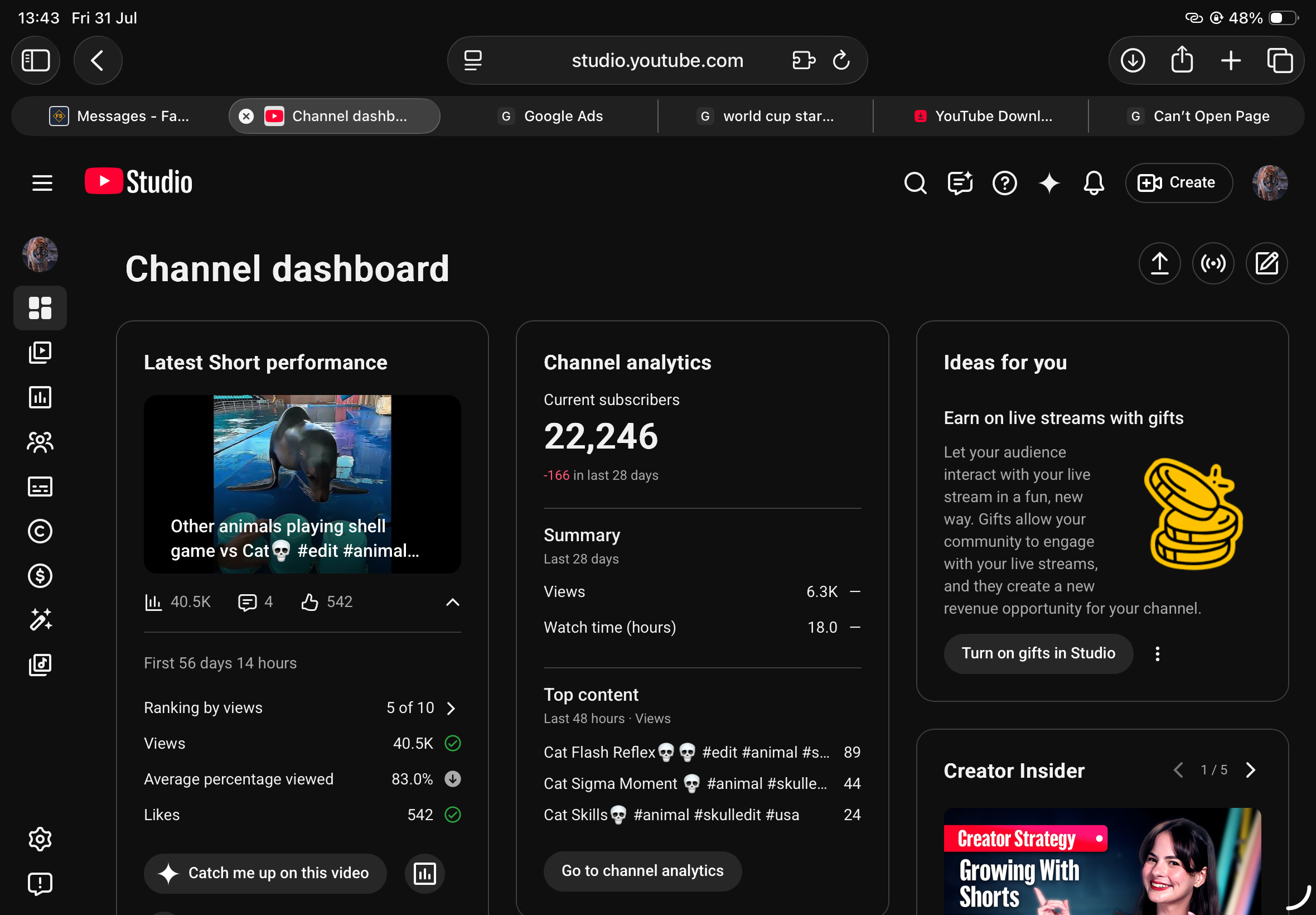Viewport: 1316px width, 915px height.
Task: Open your channel from the sidebar avatar
Action: pyautogui.click(x=40, y=254)
